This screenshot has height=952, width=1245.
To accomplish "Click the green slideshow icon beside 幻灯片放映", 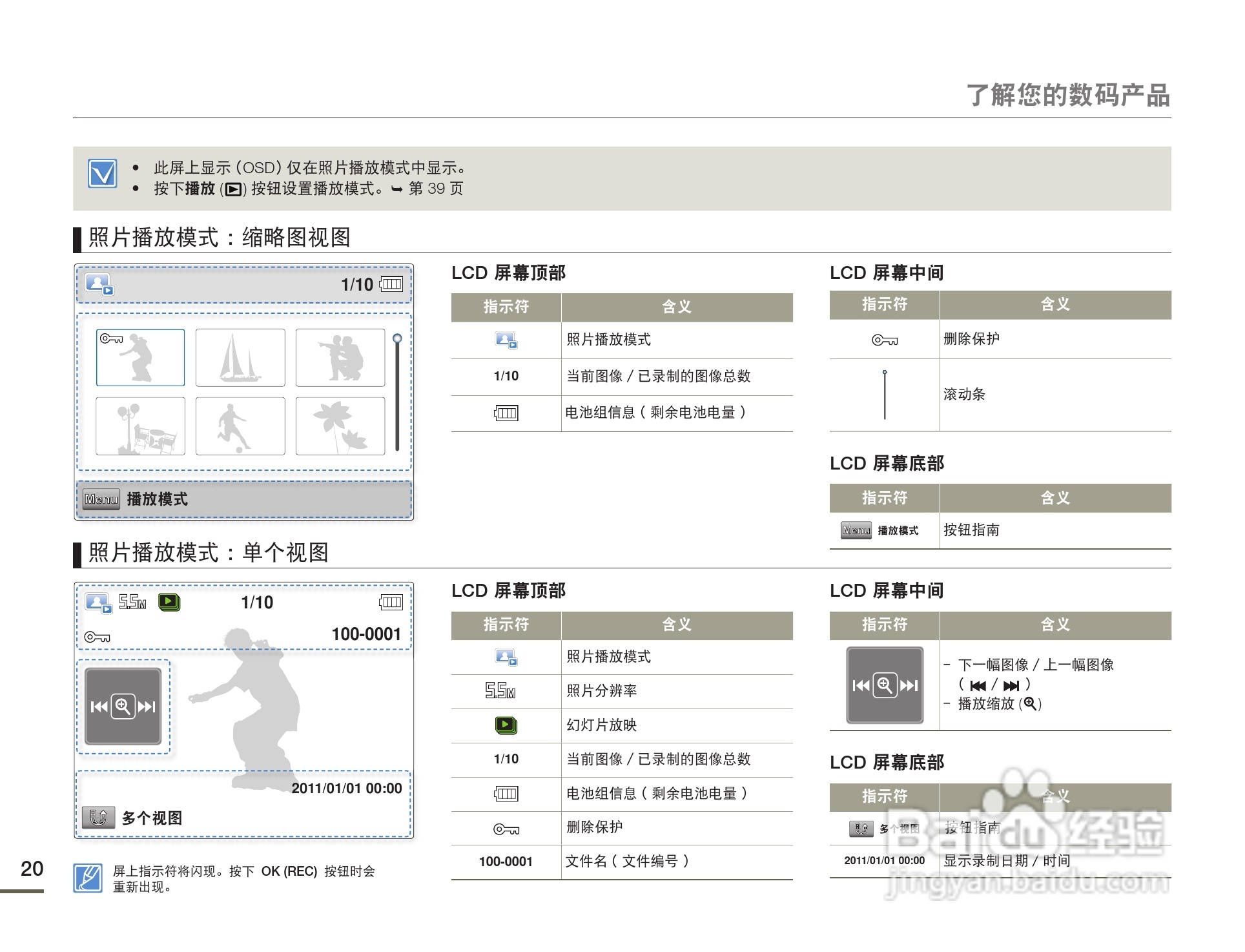I will pos(506,725).
